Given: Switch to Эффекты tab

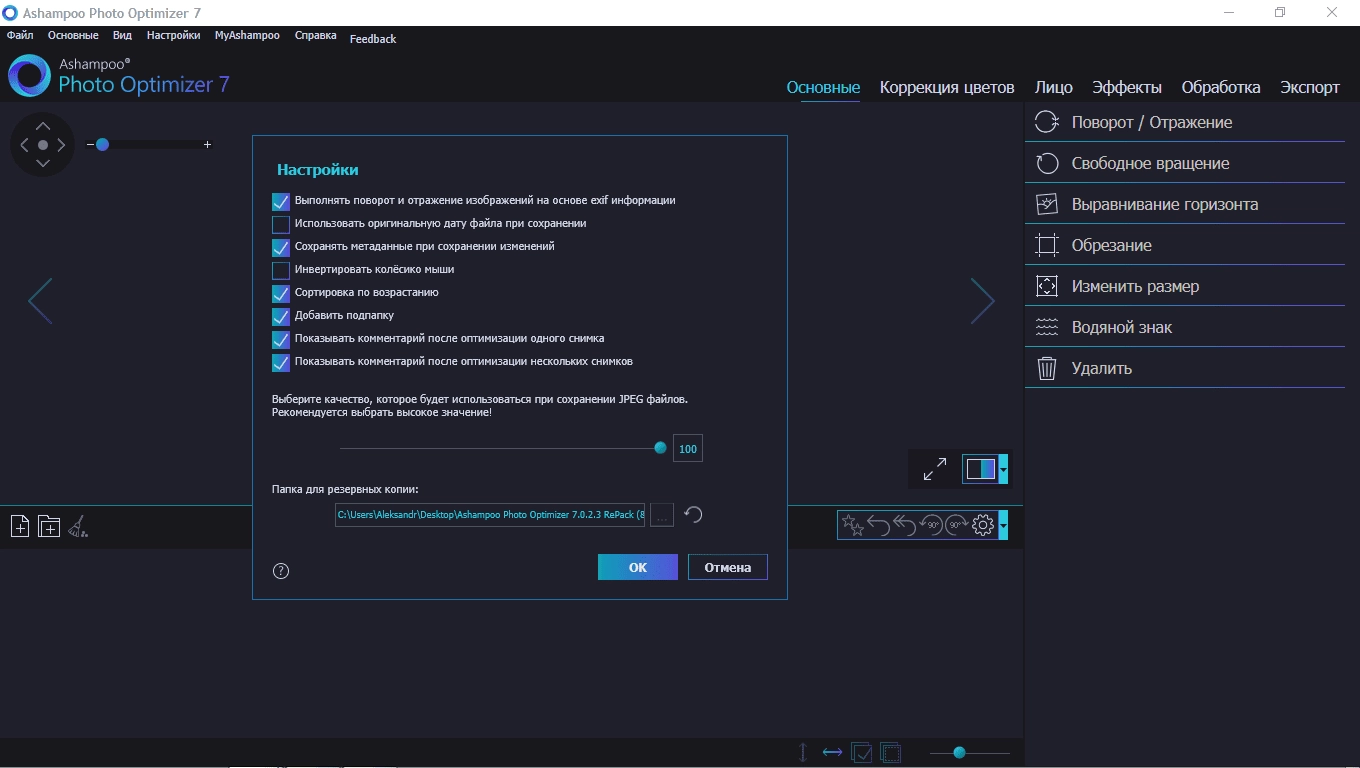Looking at the screenshot, I should [x=1127, y=87].
